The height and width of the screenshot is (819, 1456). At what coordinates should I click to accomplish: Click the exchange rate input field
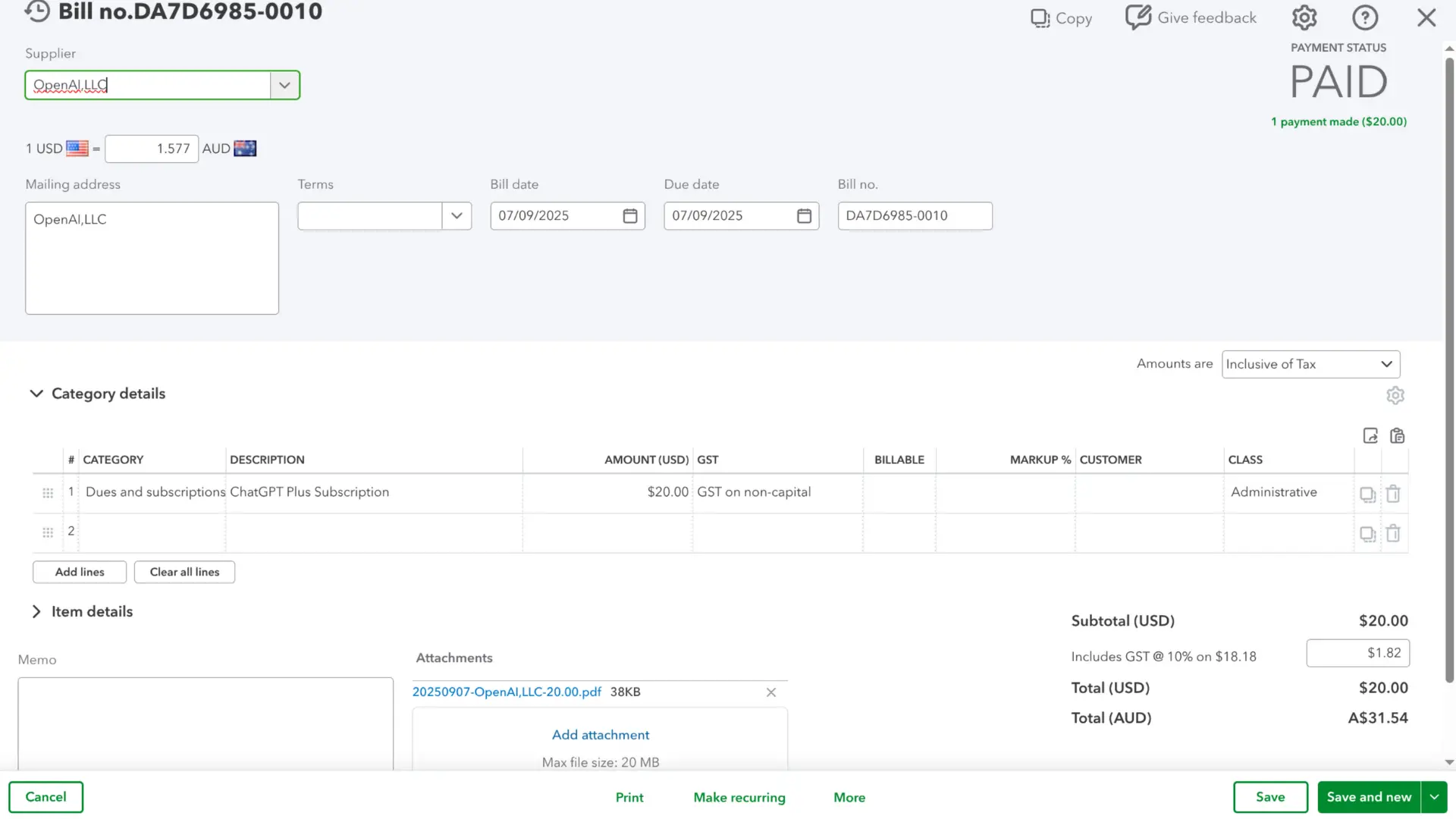point(152,149)
